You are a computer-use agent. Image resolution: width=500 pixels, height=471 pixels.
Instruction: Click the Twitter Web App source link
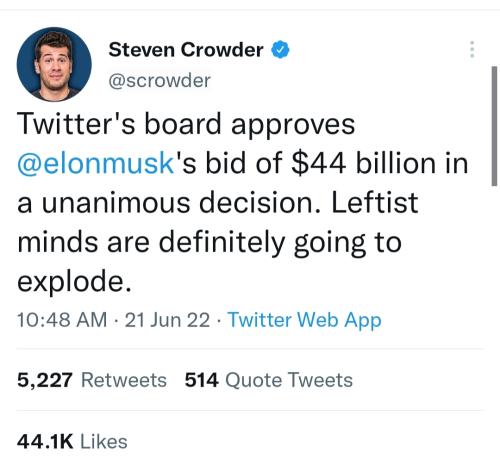(305, 320)
